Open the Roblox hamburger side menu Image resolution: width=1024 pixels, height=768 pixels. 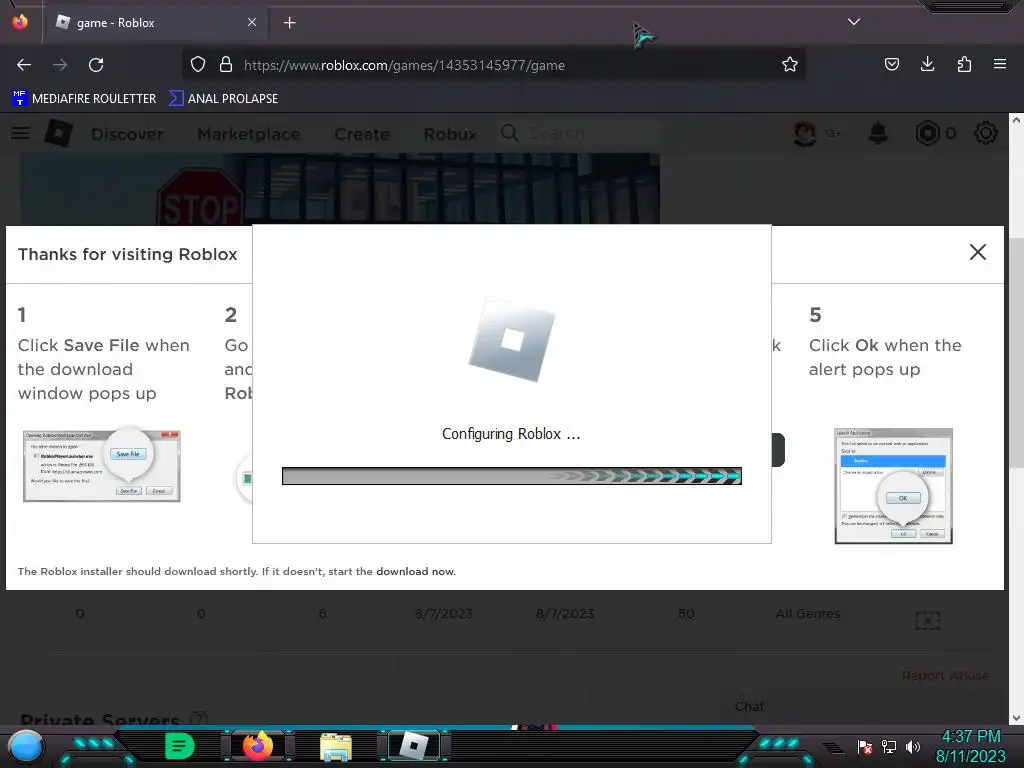click(x=20, y=133)
